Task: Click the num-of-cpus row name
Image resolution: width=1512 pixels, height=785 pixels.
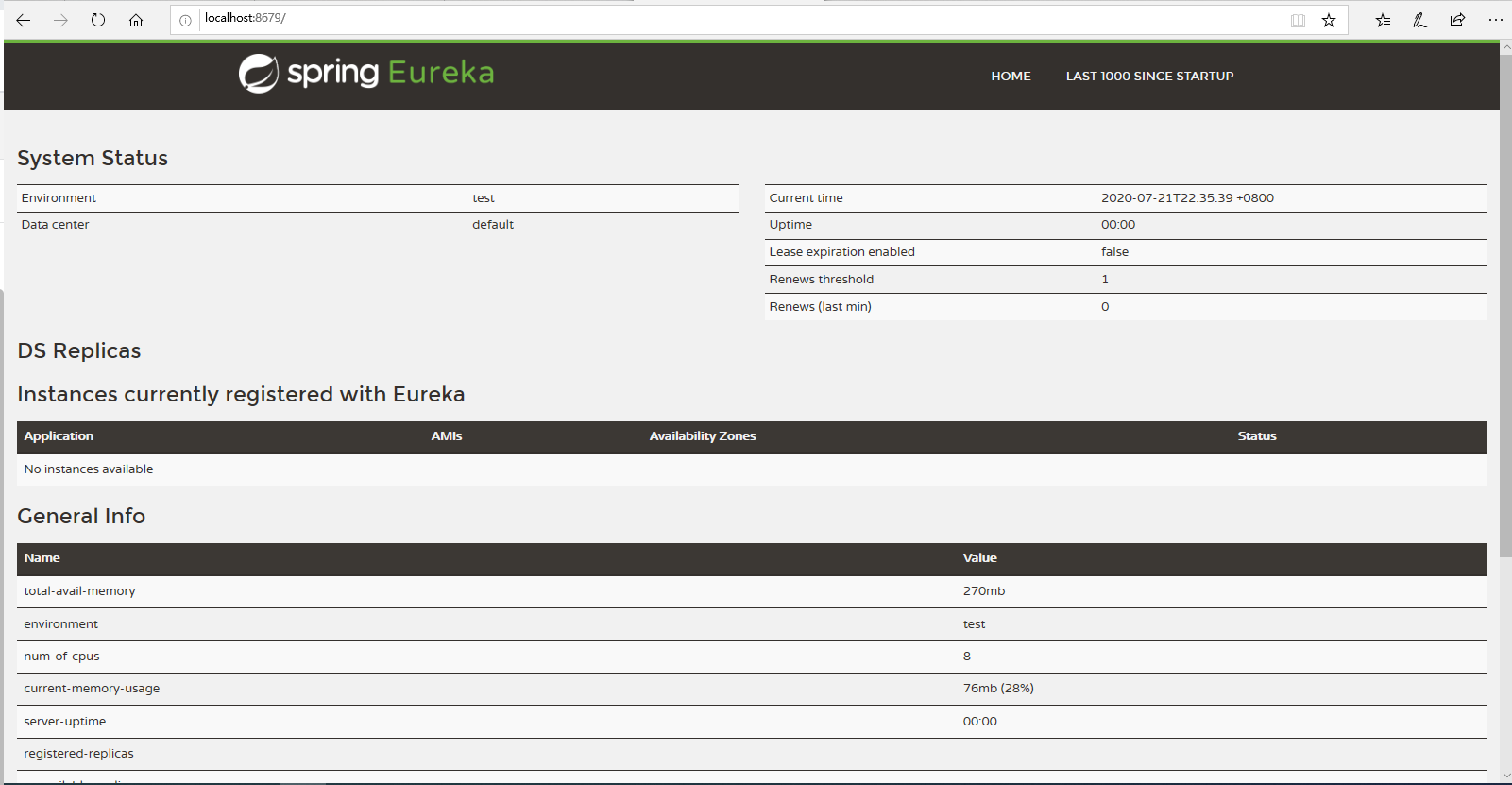Action: (x=61, y=657)
